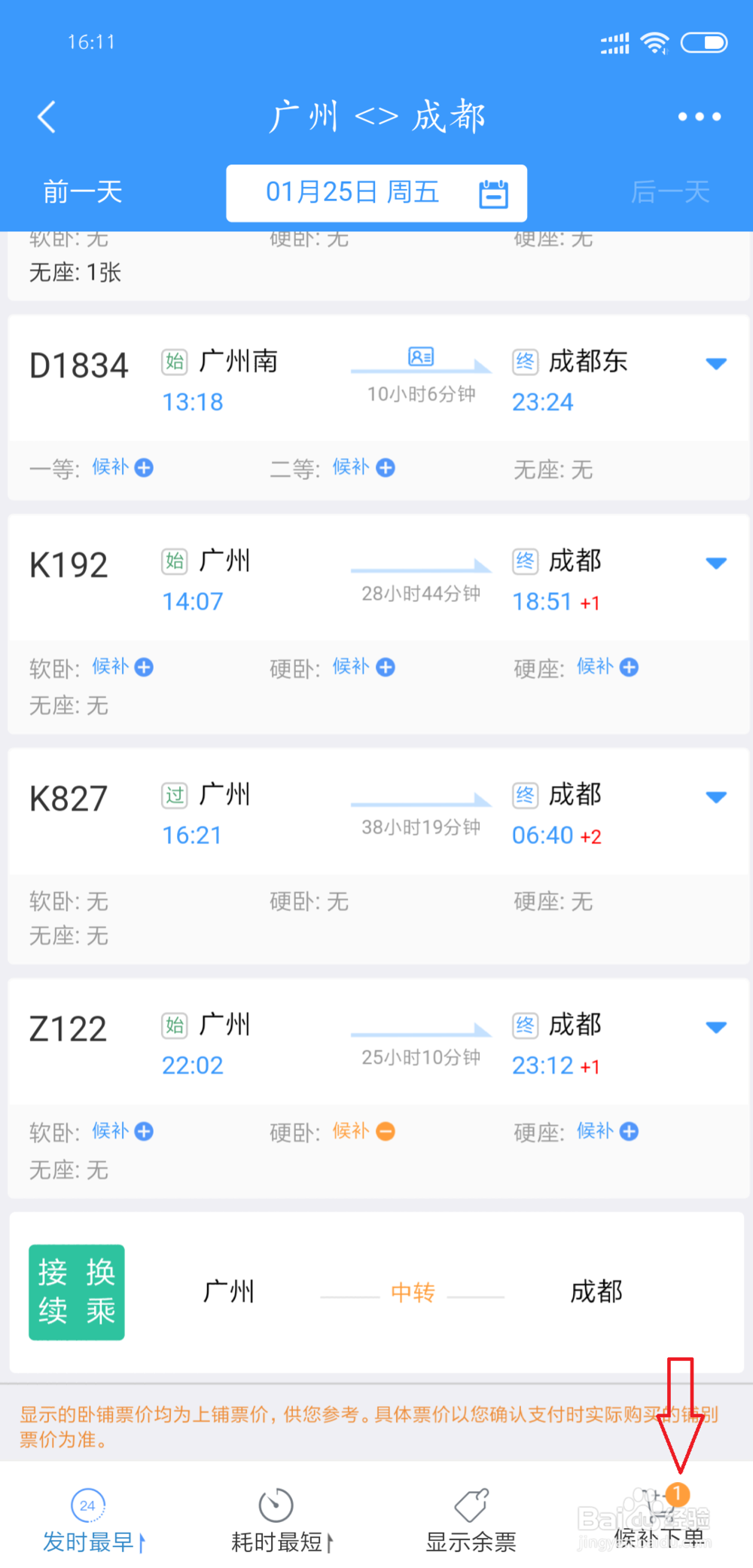Viewport: 753px width, 1568px height.
Task: Remove Z122 硬卧 from 候补 list
Action: tap(386, 1131)
